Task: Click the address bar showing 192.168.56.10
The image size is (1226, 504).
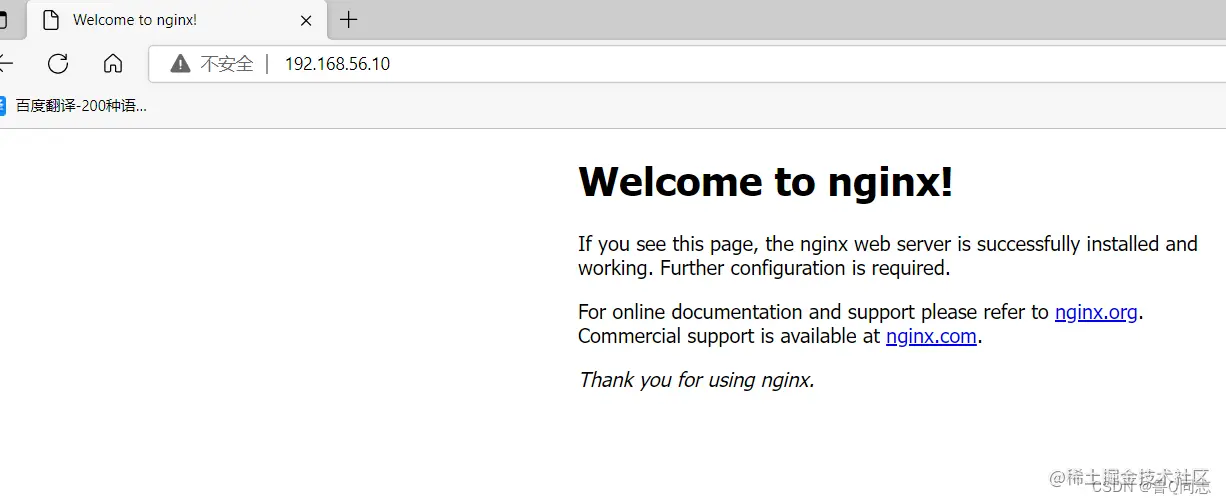Action: 688,64
